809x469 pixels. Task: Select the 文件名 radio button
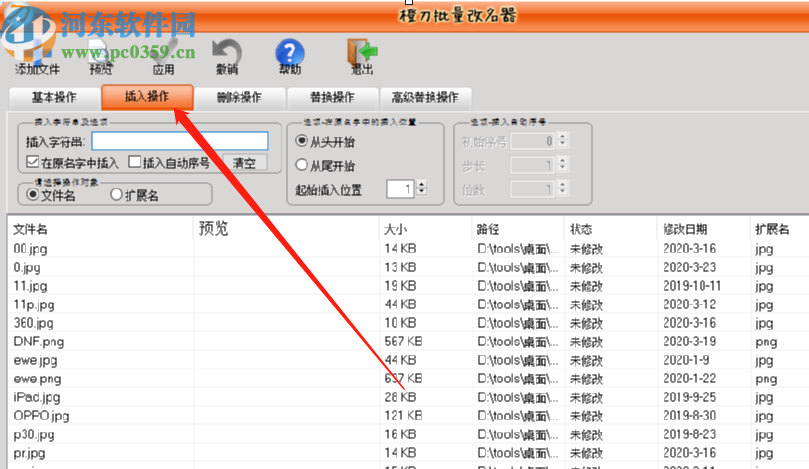[33, 195]
